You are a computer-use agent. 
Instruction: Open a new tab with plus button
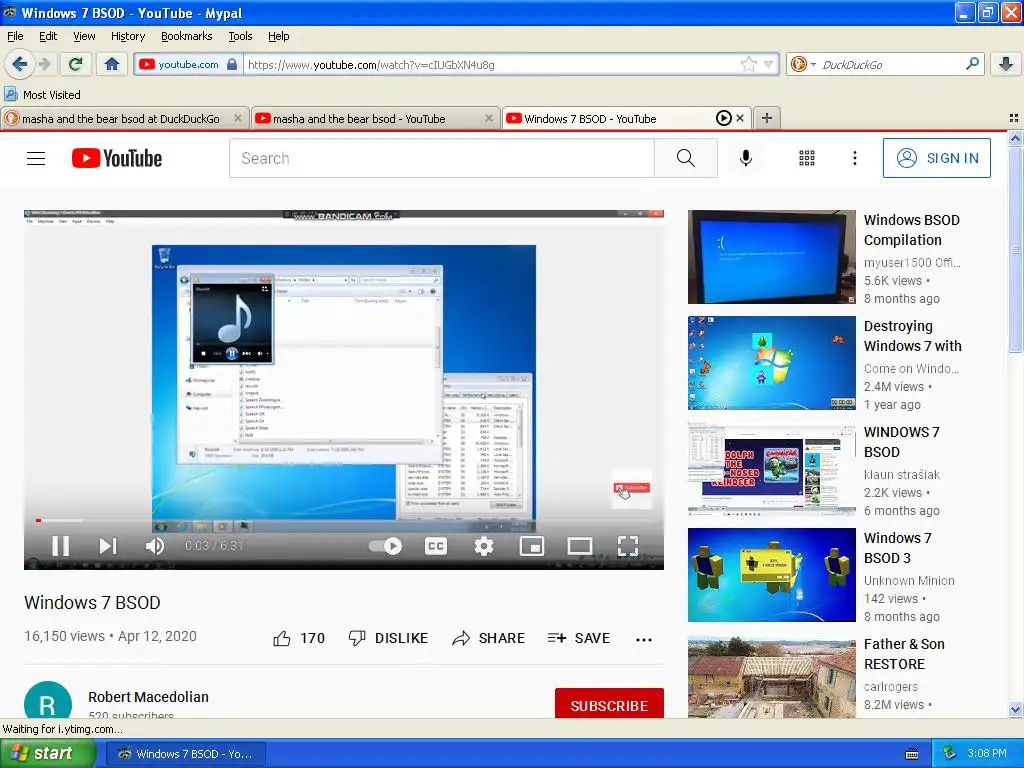coord(767,118)
